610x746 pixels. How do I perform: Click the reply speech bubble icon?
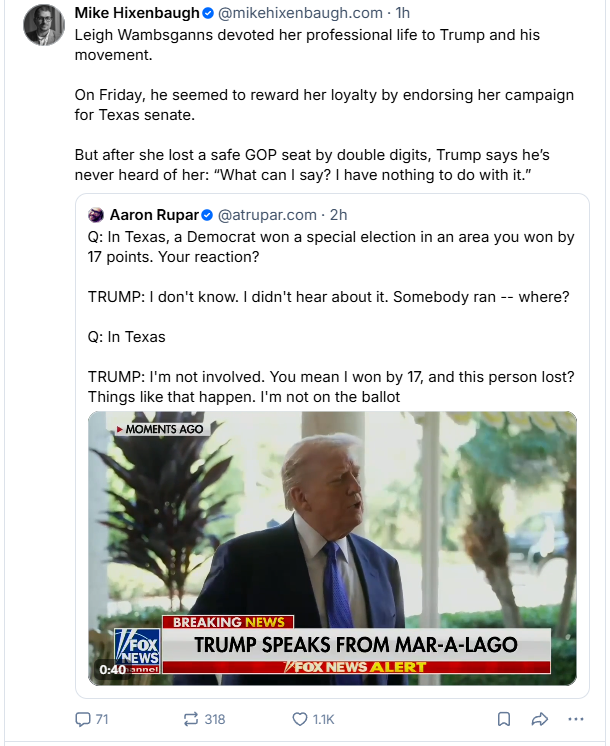(83, 719)
